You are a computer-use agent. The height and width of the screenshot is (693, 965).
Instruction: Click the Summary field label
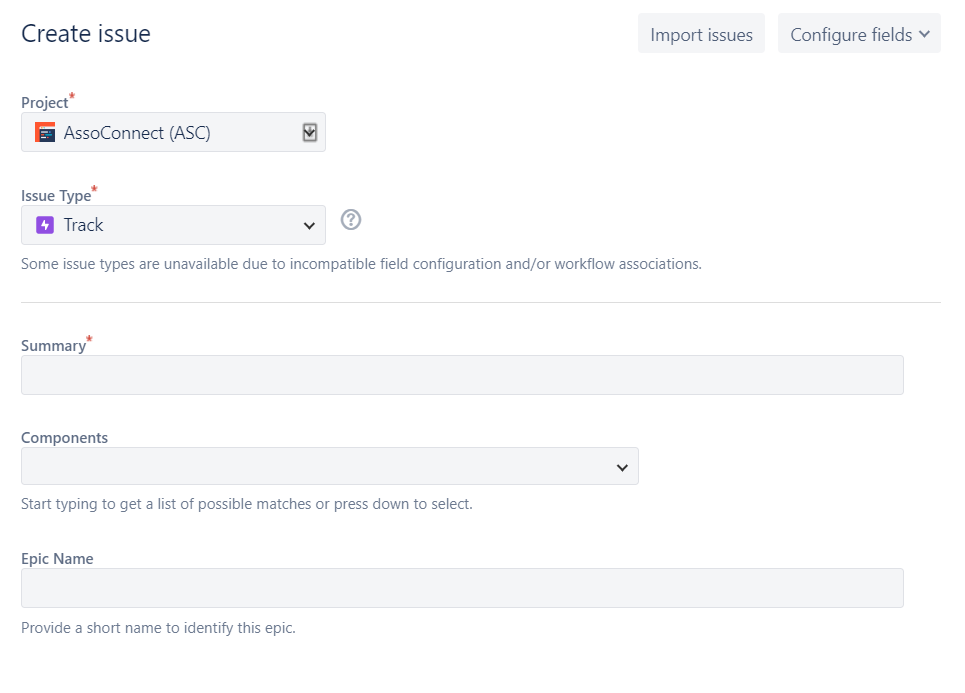pos(54,346)
